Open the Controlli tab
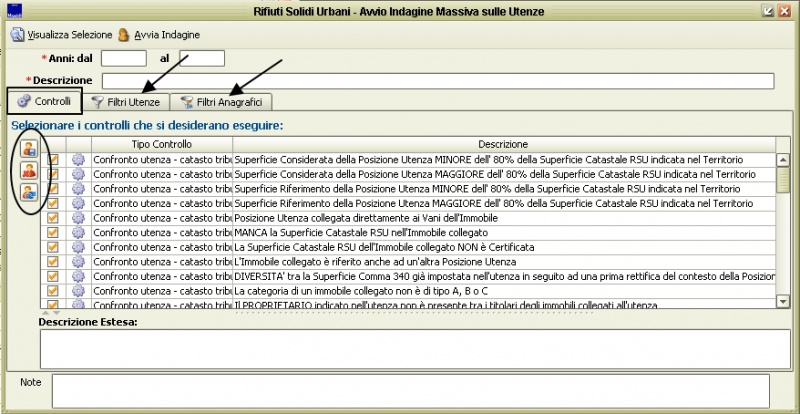 point(44,101)
